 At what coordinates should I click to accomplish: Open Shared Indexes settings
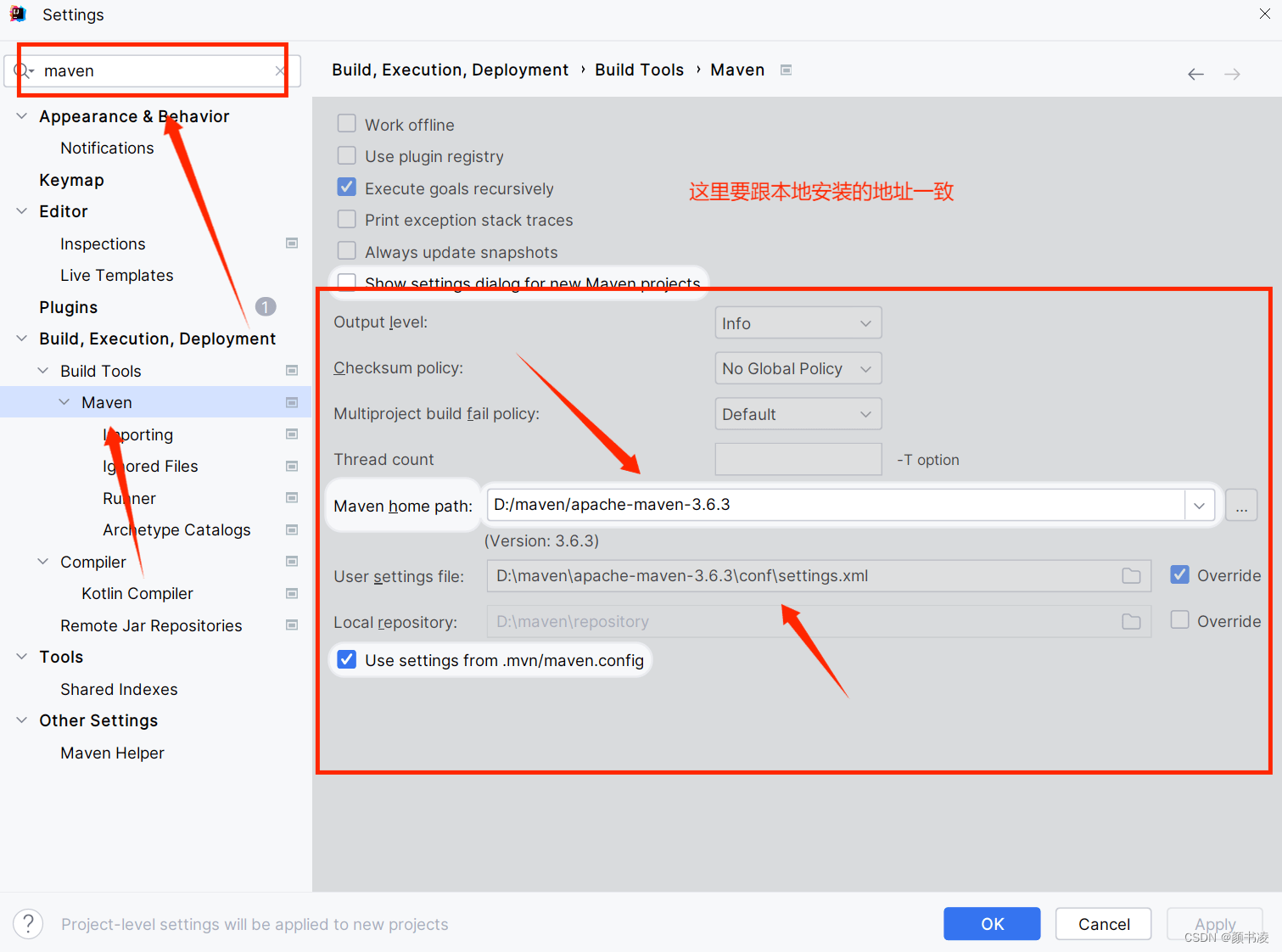(119, 689)
